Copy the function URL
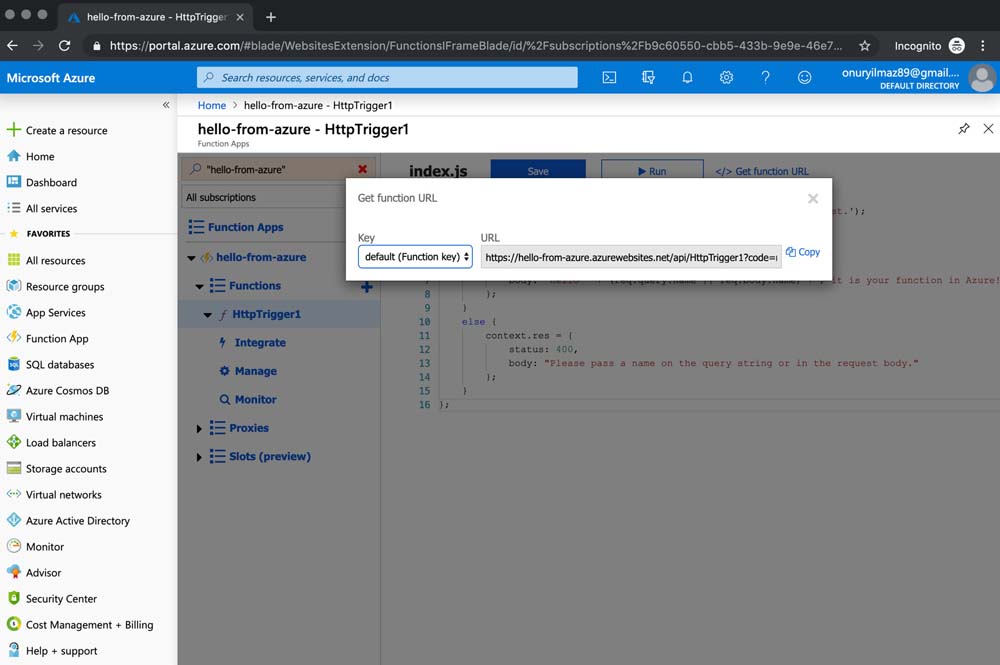1000x665 pixels. click(803, 252)
